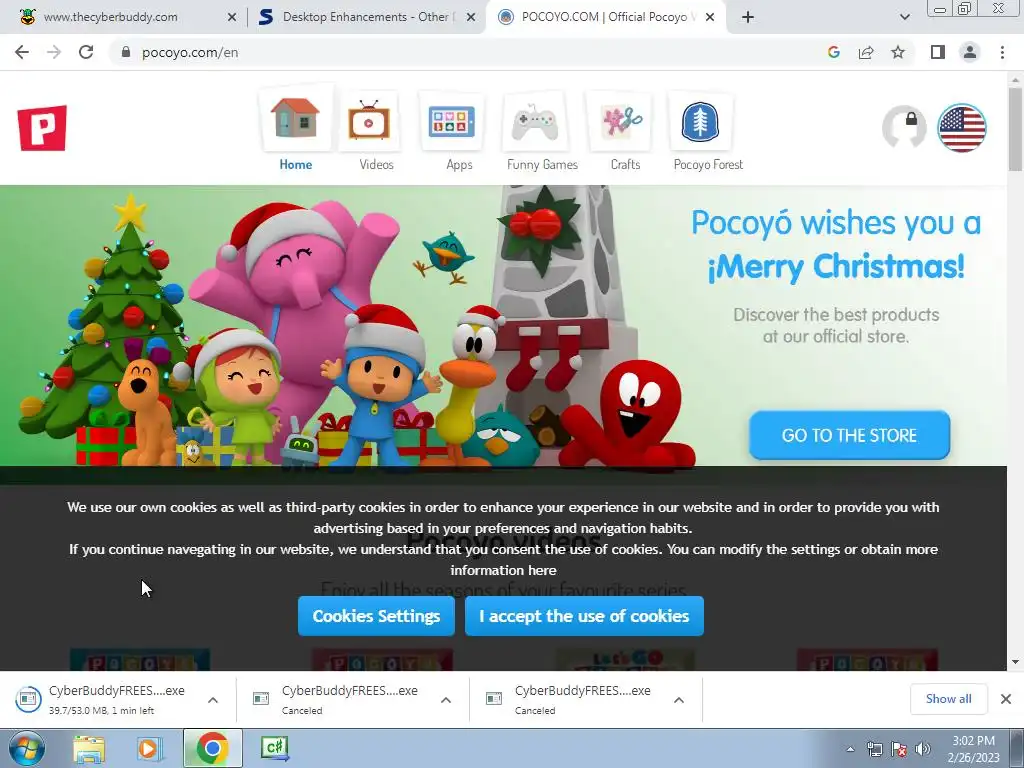Open Windows Explorer from the taskbar
1024x768 pixels.
click(x=89, y=748)
